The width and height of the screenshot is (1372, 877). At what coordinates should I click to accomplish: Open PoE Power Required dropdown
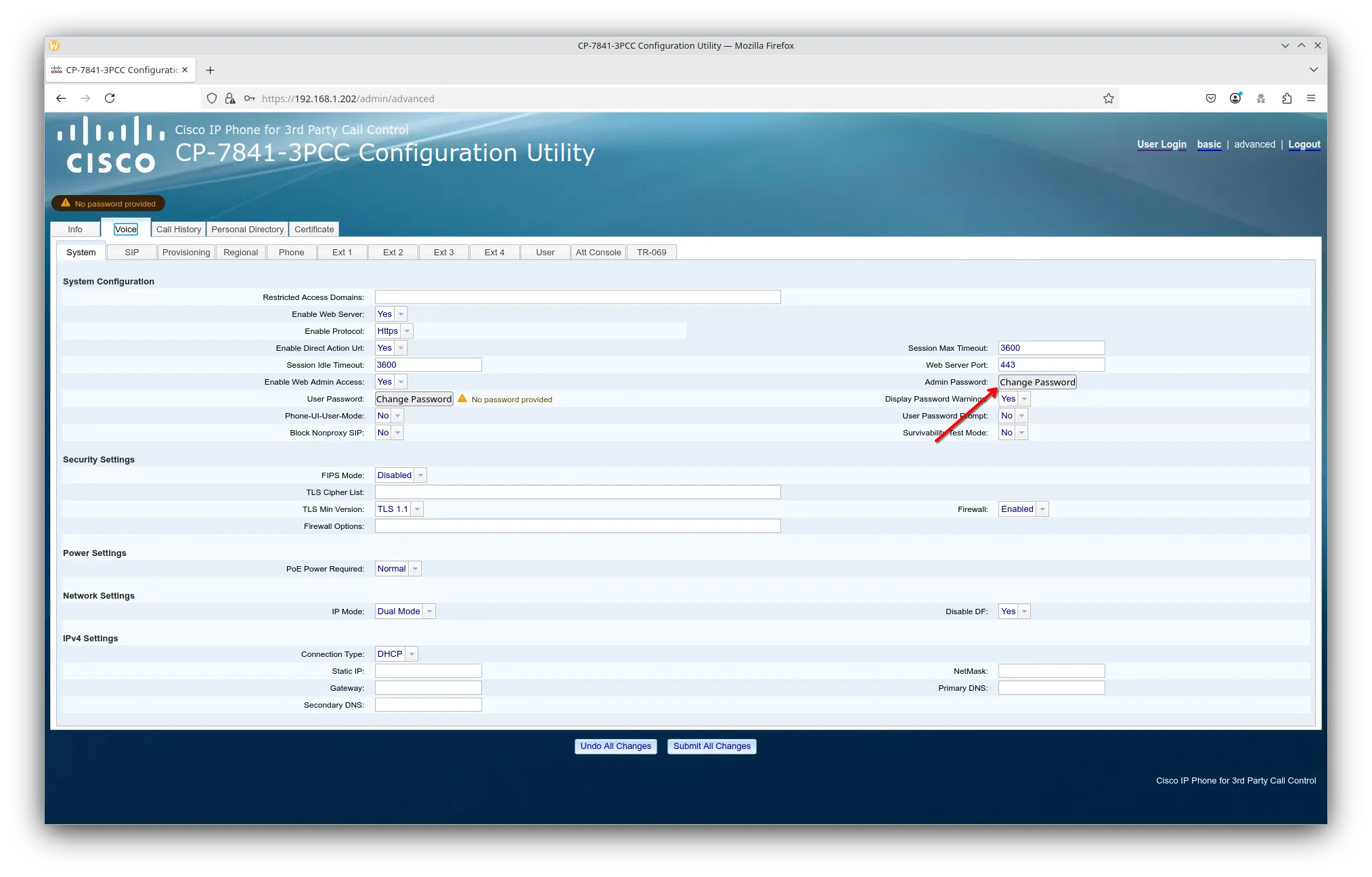pos(398,568)
